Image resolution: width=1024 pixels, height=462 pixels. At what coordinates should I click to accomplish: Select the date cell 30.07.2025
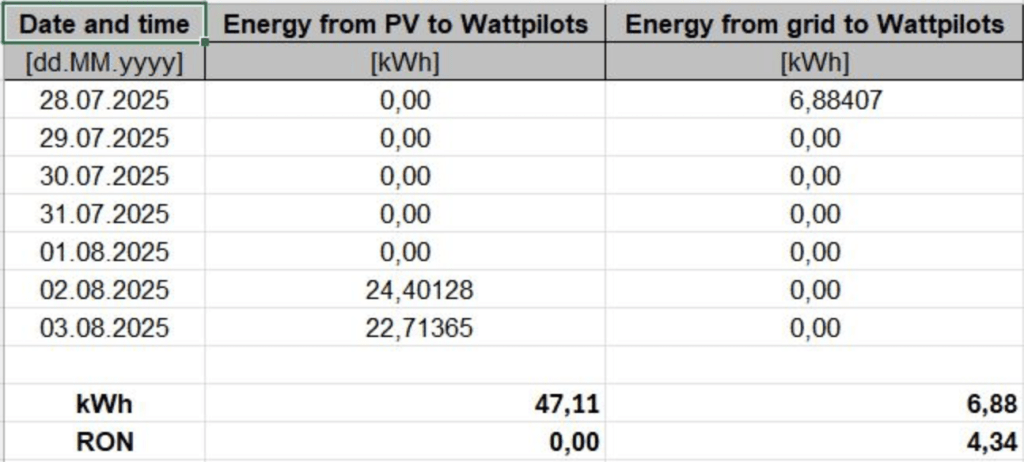point(104,176)
